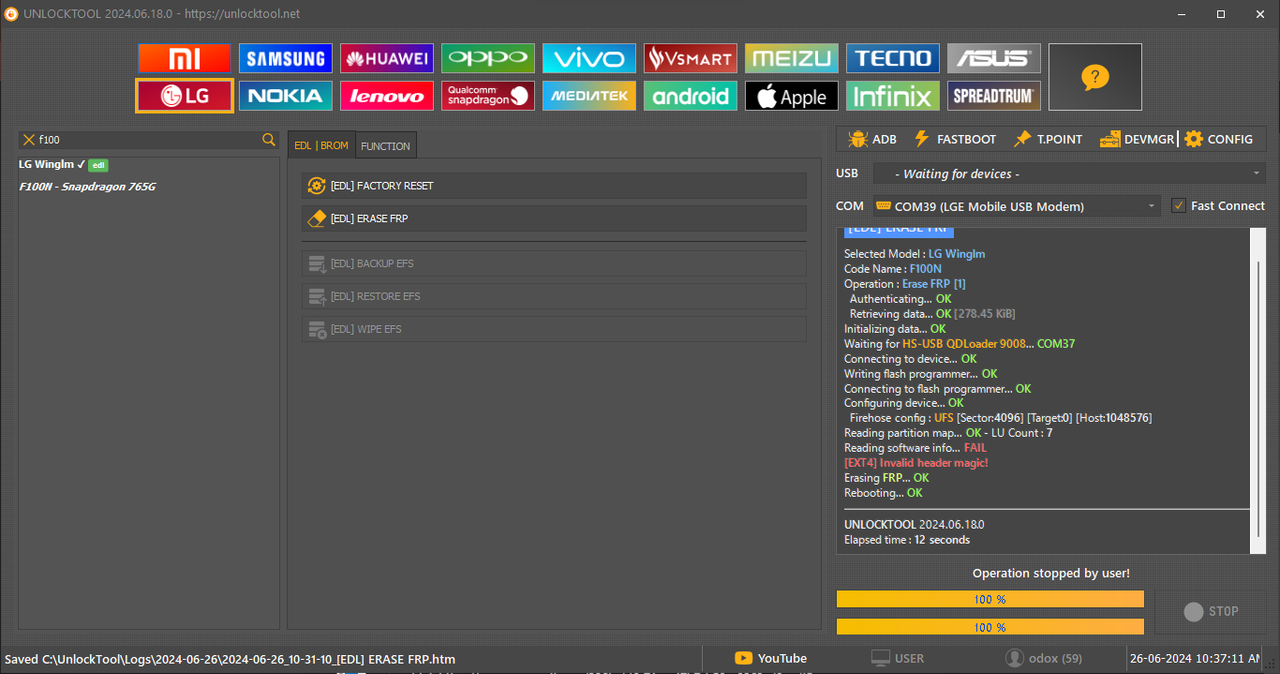Click the USER entry in status bar
This screenshot has height=674, width=1280.
pos(897,658)
